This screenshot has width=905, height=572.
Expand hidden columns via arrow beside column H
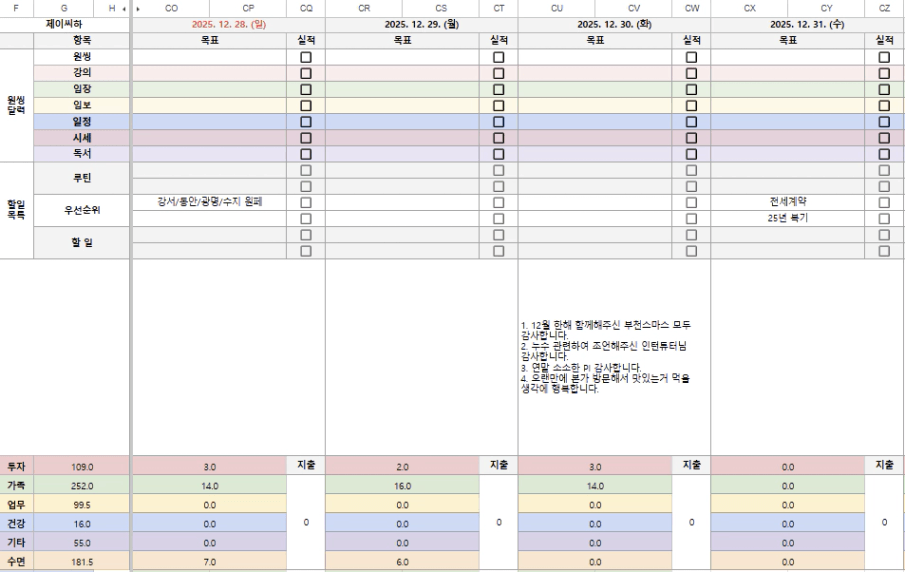(x=124, y=8)
